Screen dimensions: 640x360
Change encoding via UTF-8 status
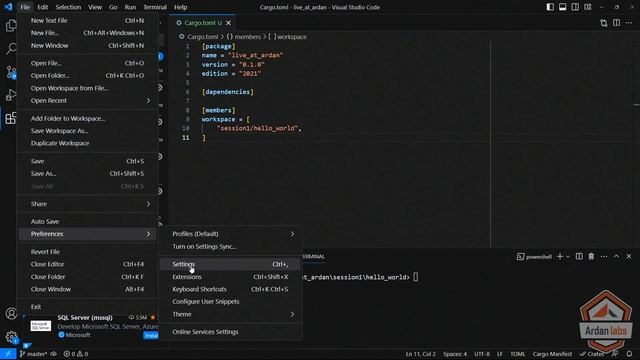(x=482, y=354)
